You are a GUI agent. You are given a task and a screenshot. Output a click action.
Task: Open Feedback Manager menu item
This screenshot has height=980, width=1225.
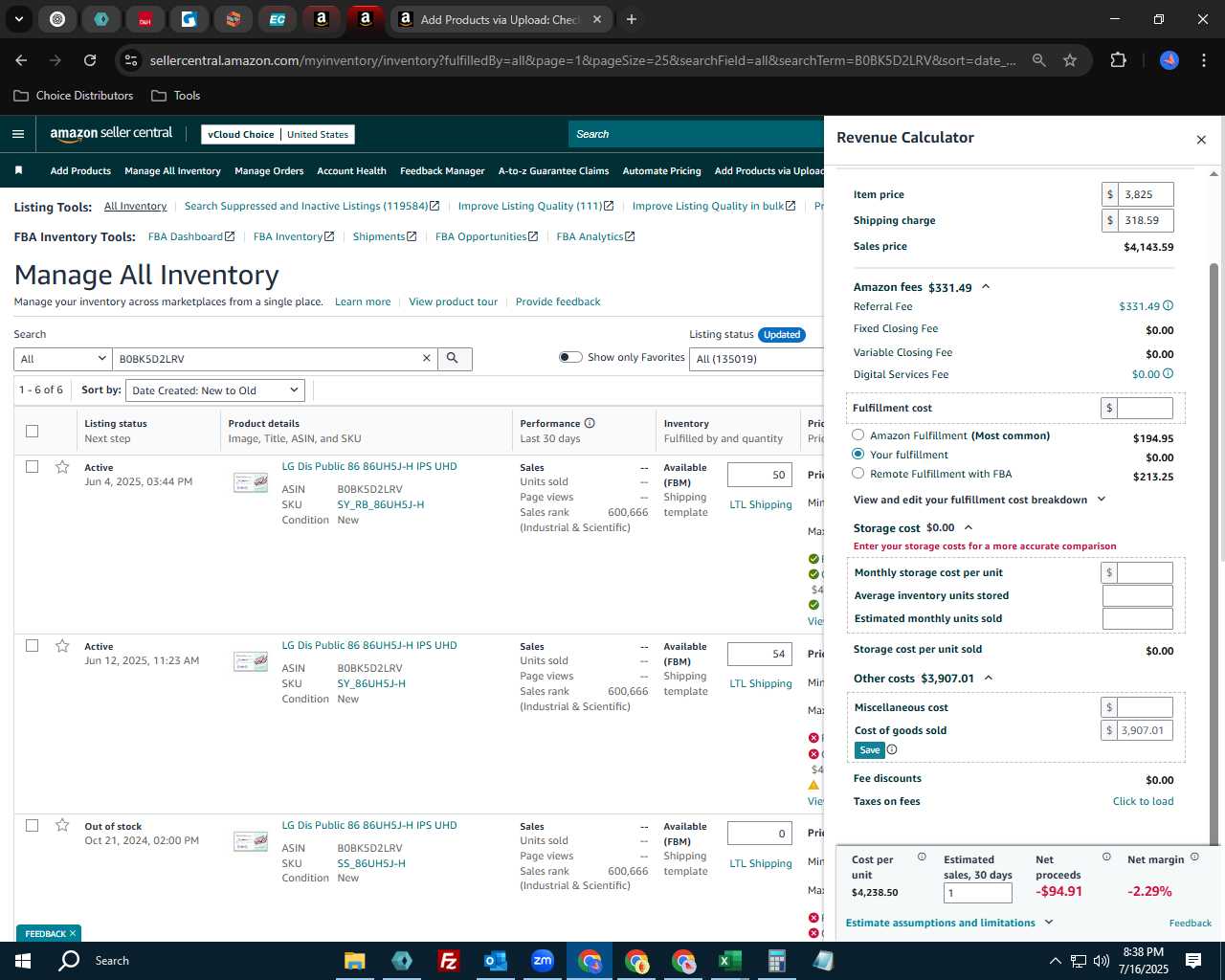(442, 170)
